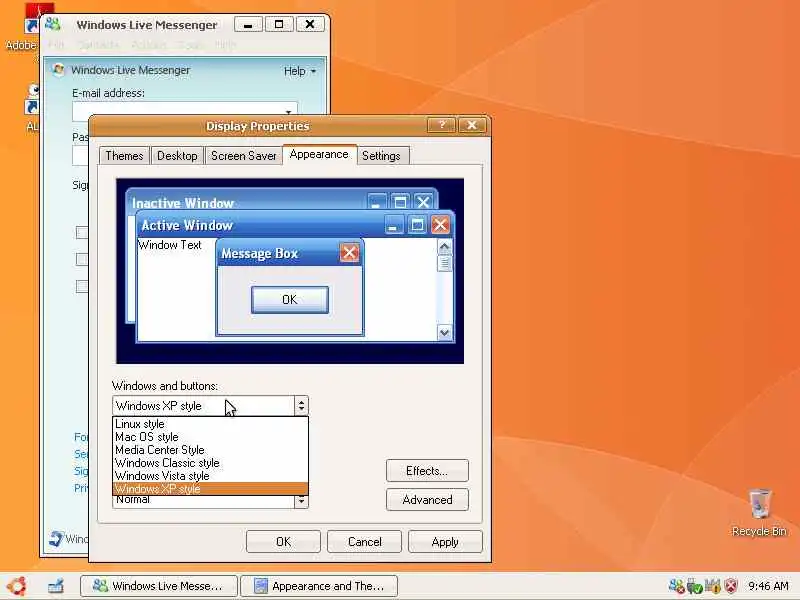Open the Contacts menu in Messenger
800x600 pixels.
(x=98, y=44)
